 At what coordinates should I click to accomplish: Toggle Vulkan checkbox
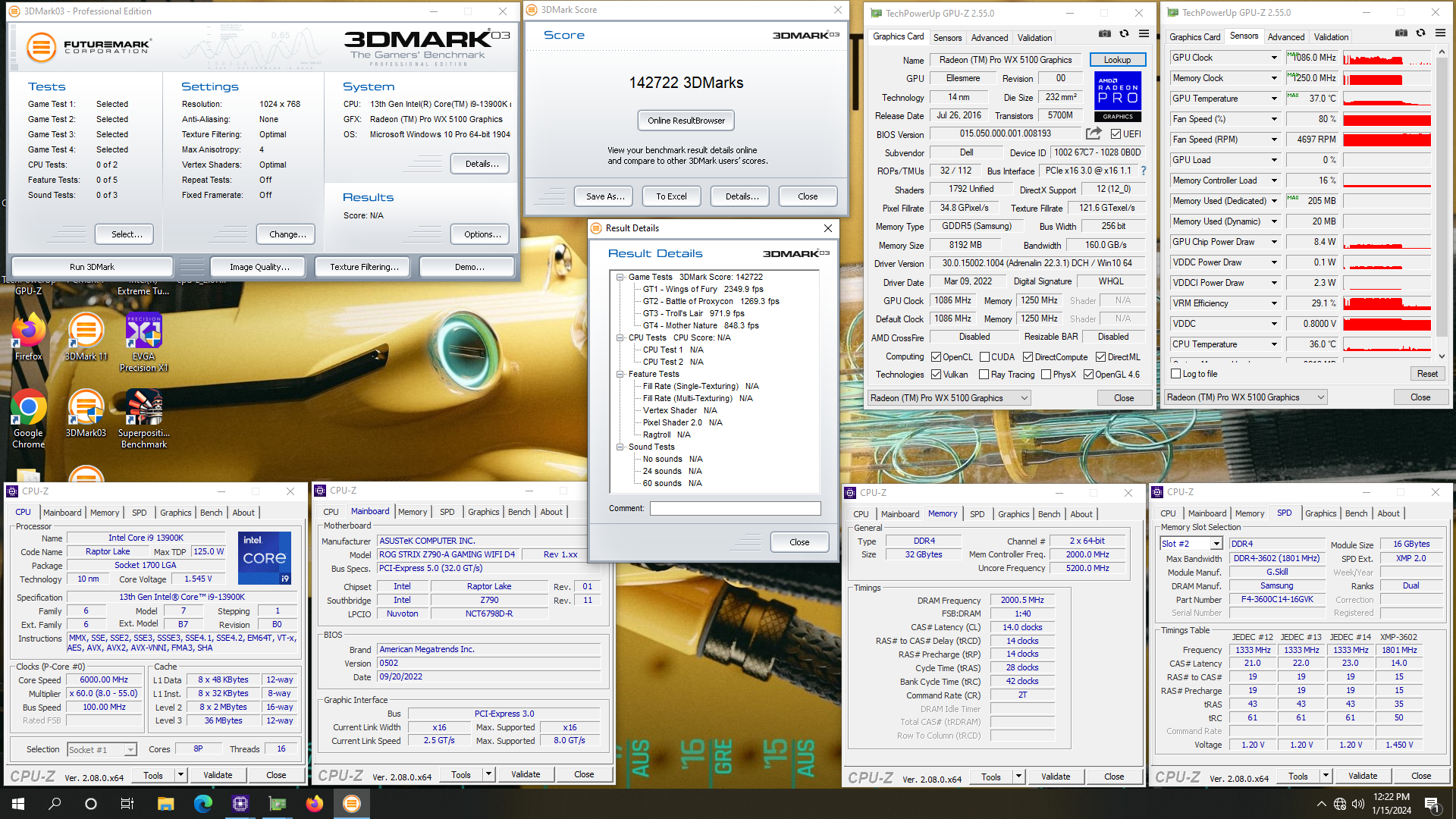click(x=936, y=375)
